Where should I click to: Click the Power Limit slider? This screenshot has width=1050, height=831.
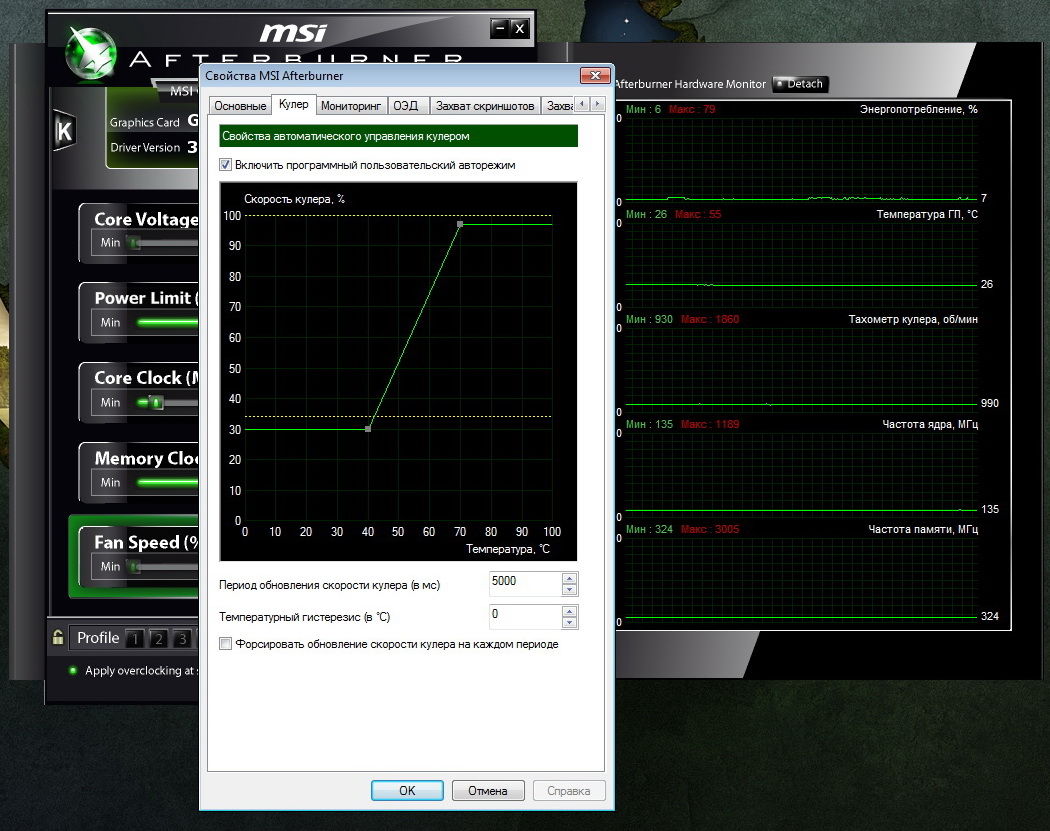167,322
